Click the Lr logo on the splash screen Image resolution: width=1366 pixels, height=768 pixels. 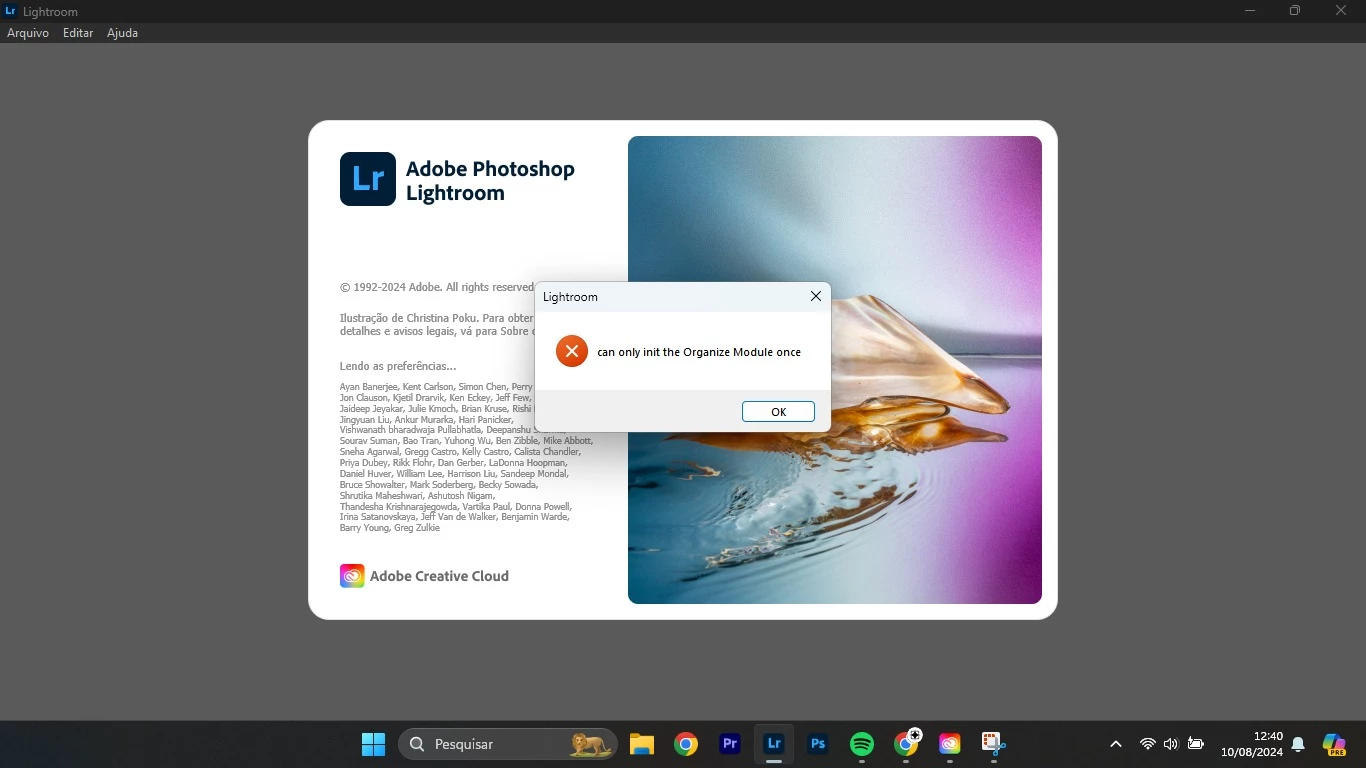tap(368, 179)
